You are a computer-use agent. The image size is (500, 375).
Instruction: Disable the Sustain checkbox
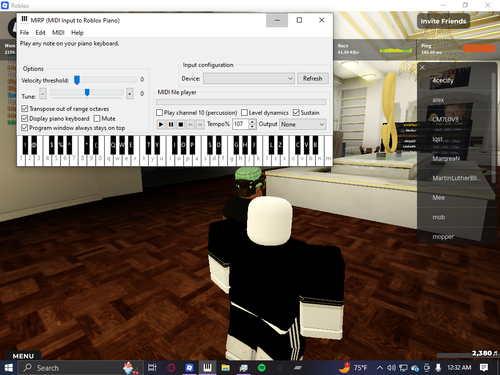coord(296,113)
